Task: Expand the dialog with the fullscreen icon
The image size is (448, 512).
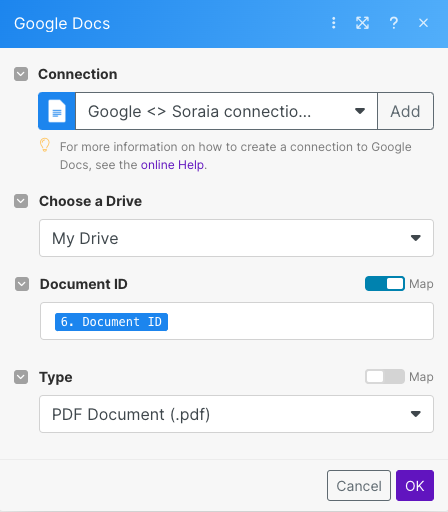Action: pos(362,23)
